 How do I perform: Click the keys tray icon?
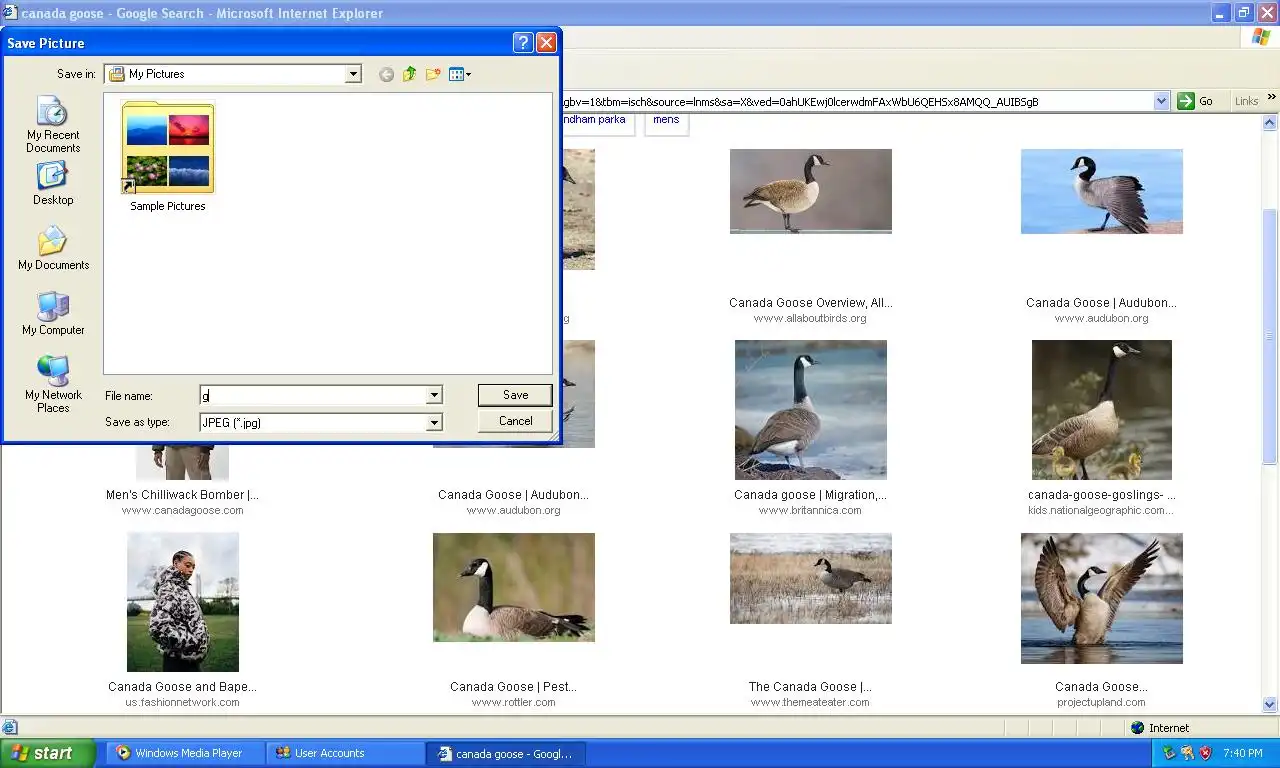(1187, 753)
